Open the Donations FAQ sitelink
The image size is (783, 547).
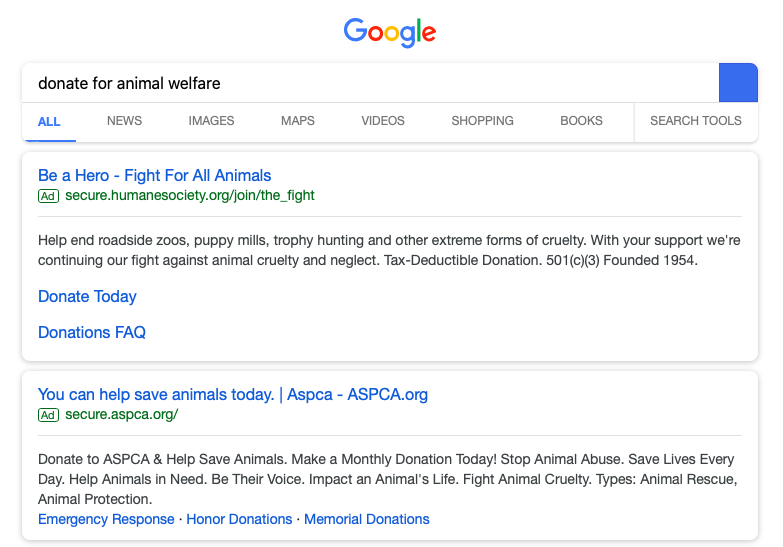(92, 332)
